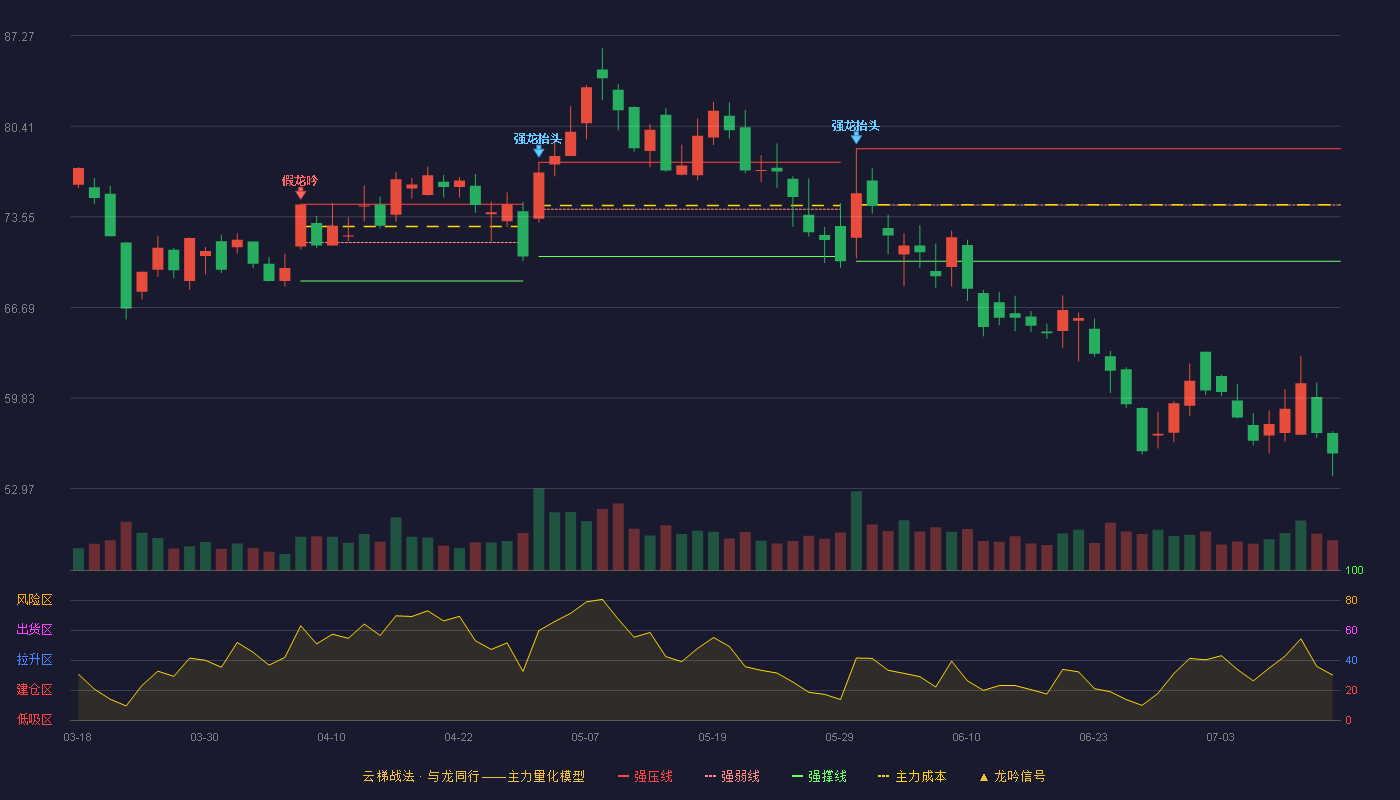1400x800 pixels.
Task: Toggle the 强弱线 legend entry
Action: coord(732,776)
